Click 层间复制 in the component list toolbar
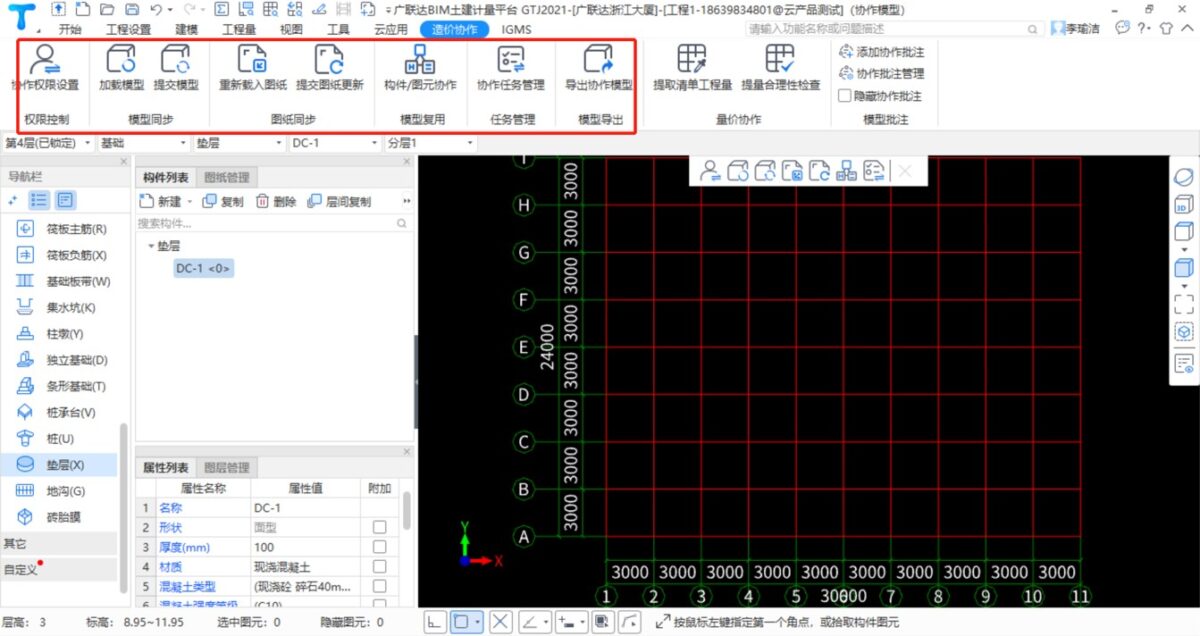 point(339,201)
